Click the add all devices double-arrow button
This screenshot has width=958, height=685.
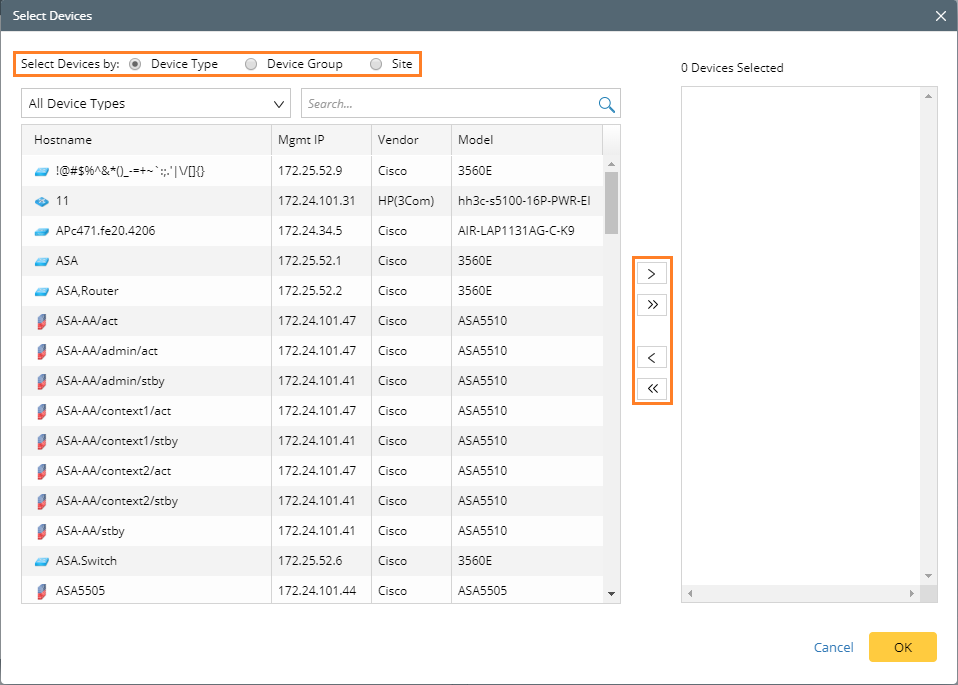pyautogui.click(x=651, y=304)
